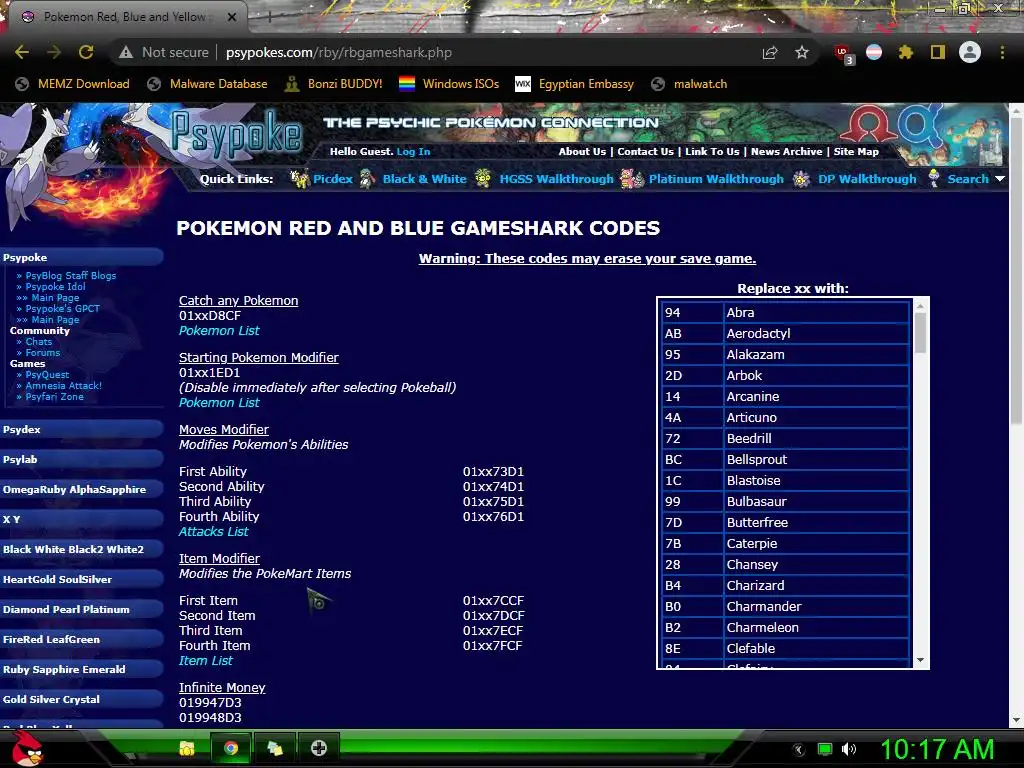Viewport: 1024px width, 768px height.
Task: Open MEMZ Download bookmark
Action: 72,84
